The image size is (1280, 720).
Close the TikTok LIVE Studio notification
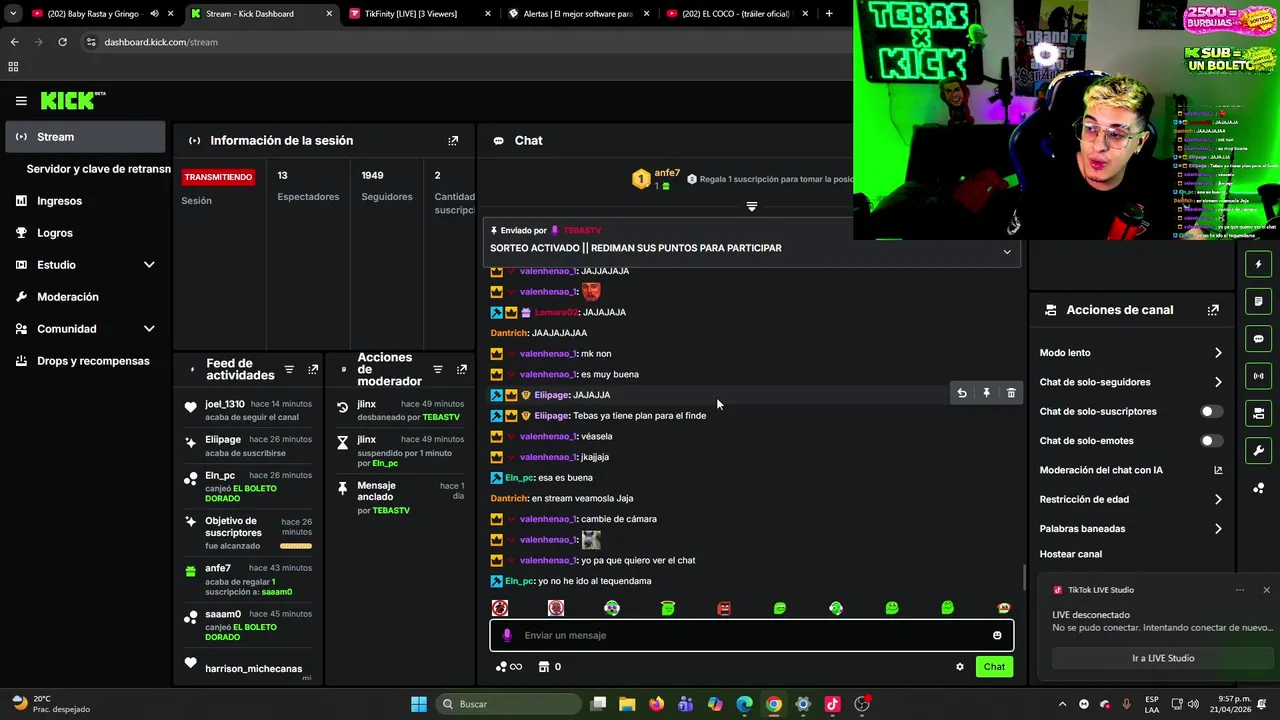[x=1266, y=590]
